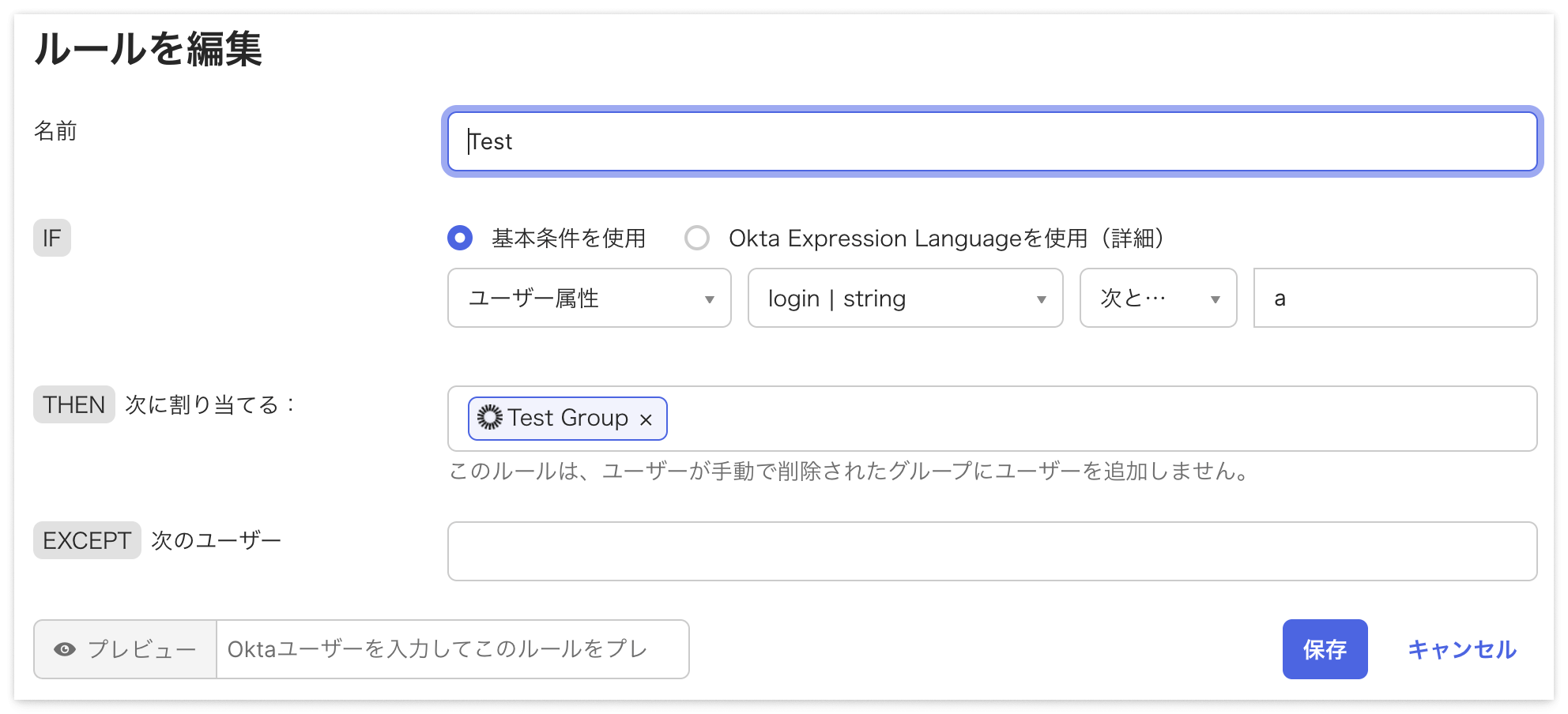The width and height of the screenshot is (1568, 714).
Task: Remove the Test Group chip with x
Action: coord(646,419)
